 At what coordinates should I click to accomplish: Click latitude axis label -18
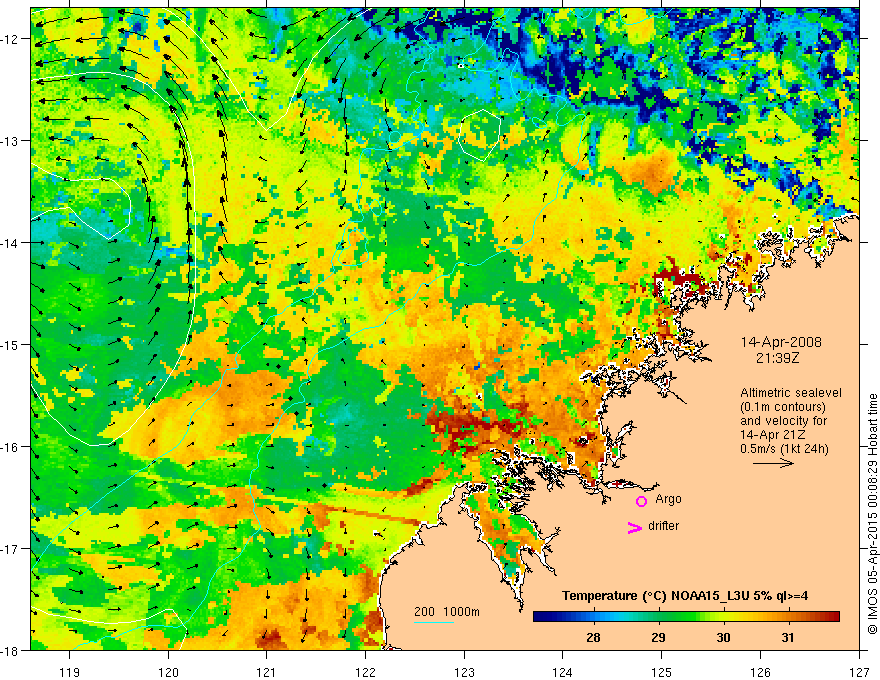tap(10, 650)
